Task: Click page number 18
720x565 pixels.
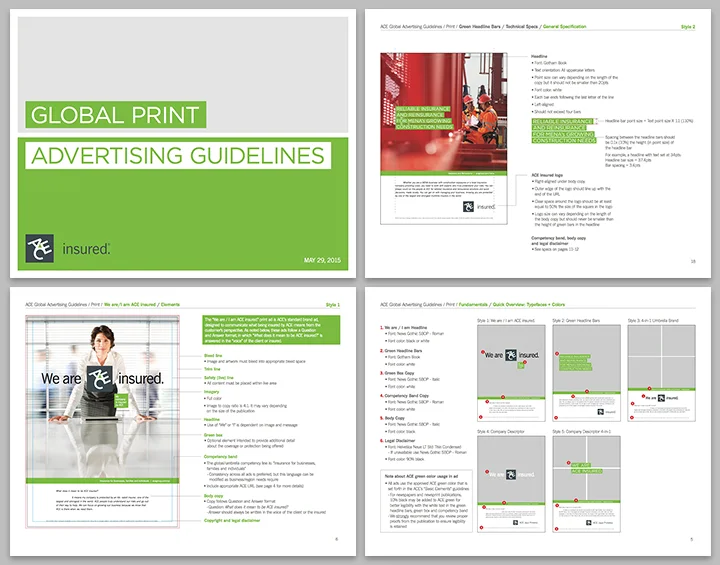Action: pyautogui.click(x=693, y=261)
